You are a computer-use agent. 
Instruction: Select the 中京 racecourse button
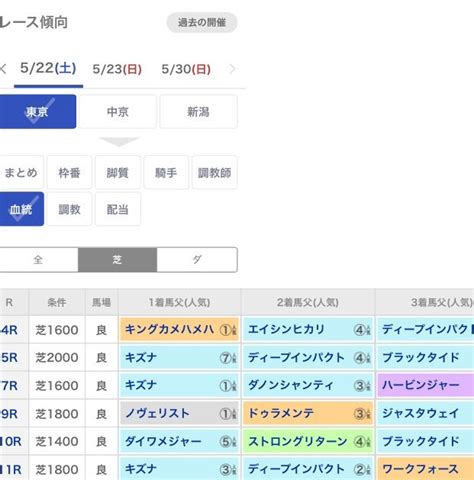pos(118,112)
